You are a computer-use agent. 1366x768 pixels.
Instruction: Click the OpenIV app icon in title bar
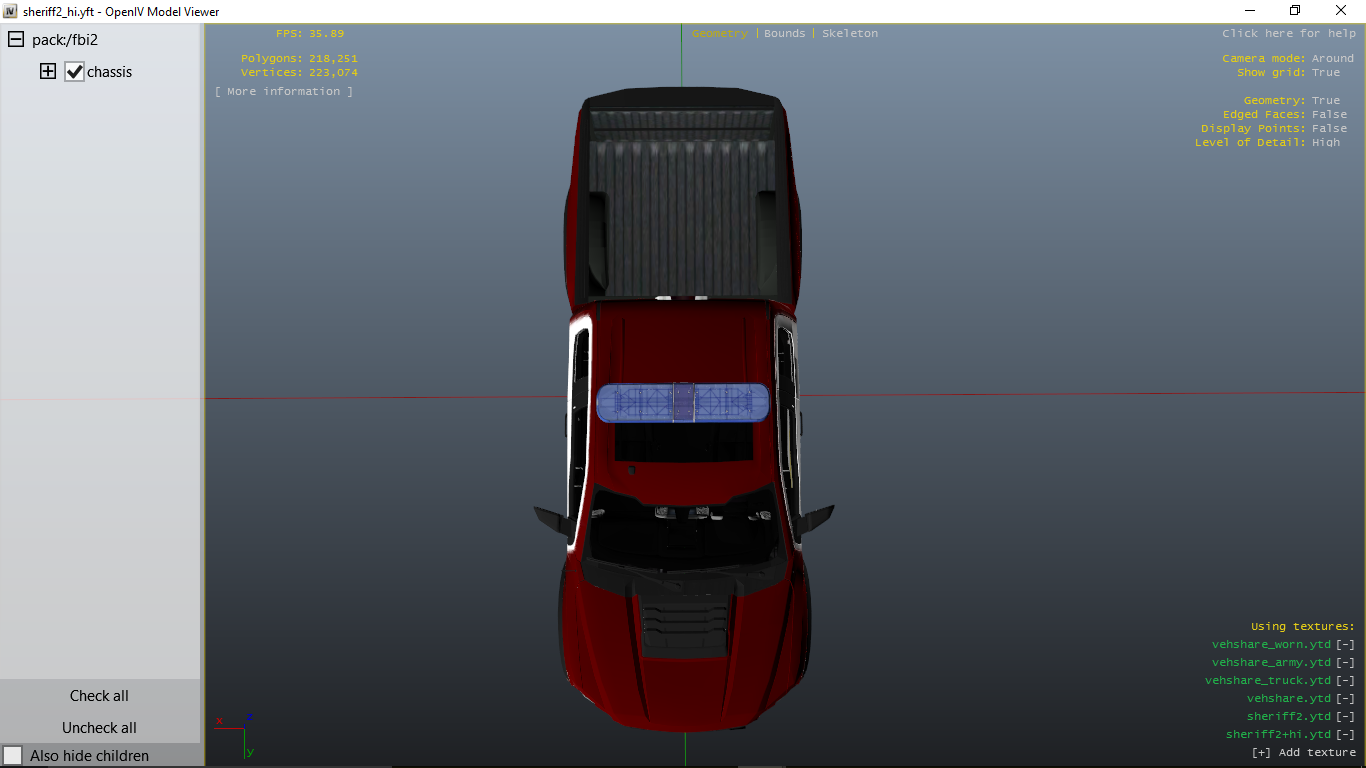(x=10, y=11)
